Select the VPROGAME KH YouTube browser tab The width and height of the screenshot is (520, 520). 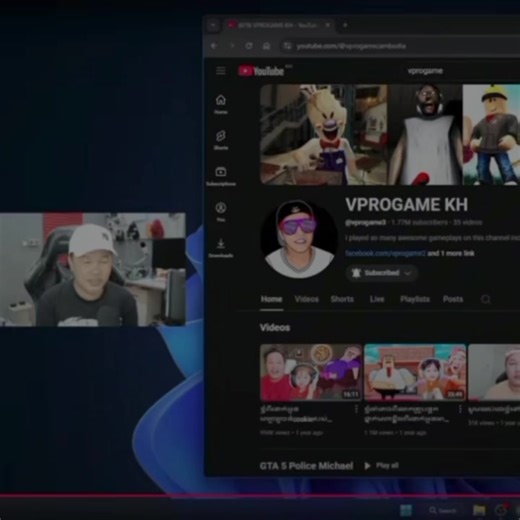pos(279,25)
